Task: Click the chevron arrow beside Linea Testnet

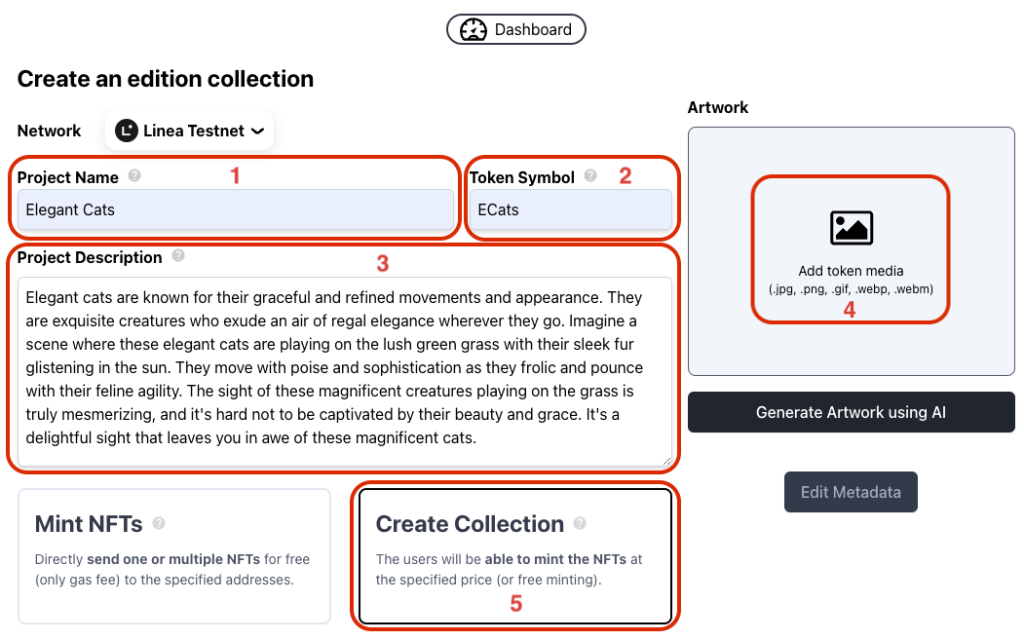Action: coord(258,130)
